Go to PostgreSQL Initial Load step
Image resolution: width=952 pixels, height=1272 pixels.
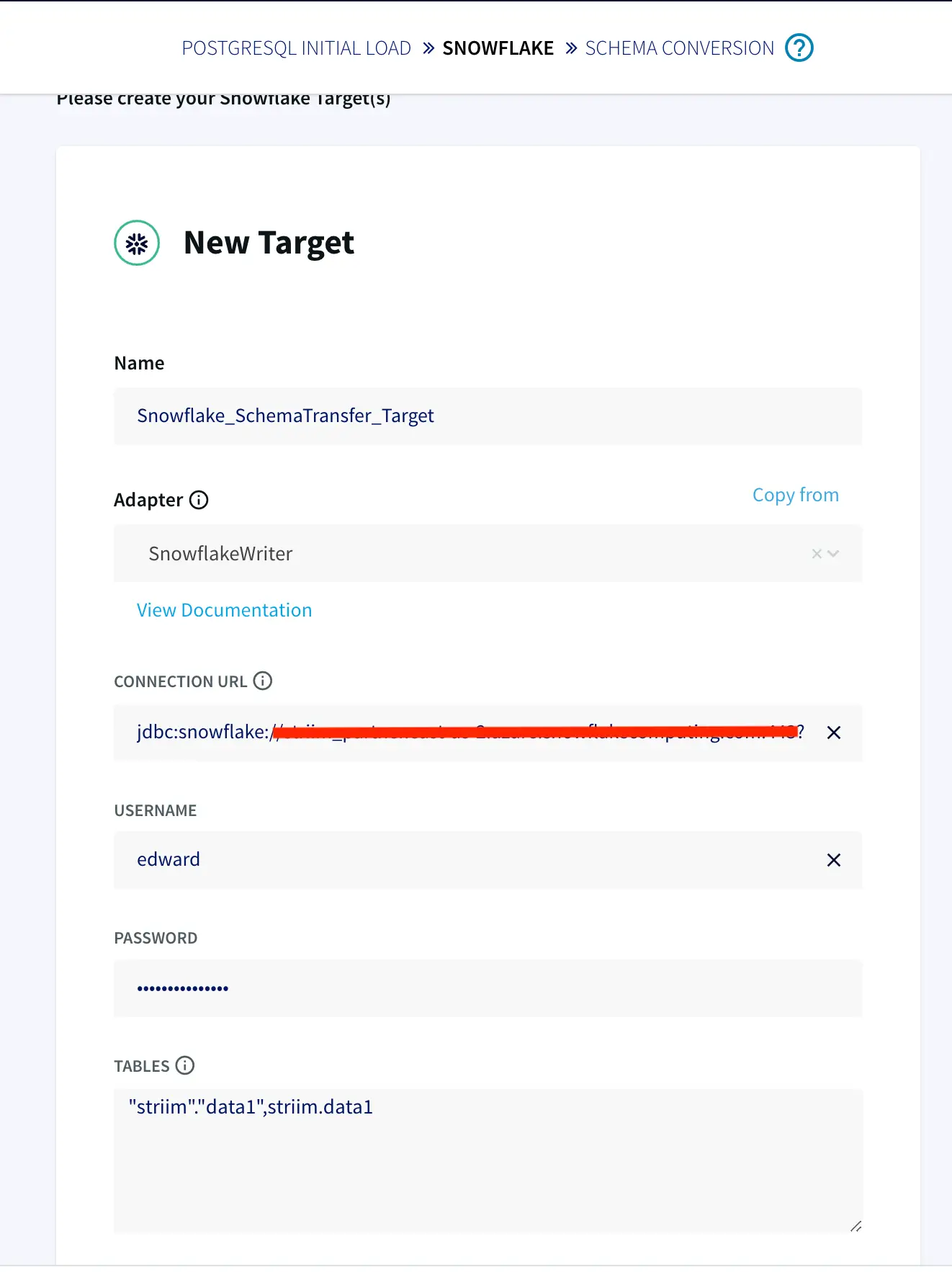point(296,48)
